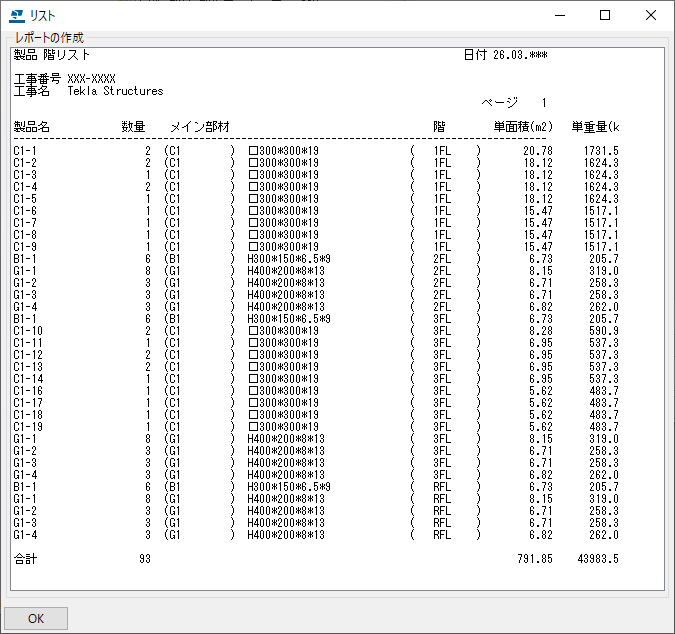Maximize the リスト window
Image resolution: width=675 pixels, height=634 pixels.
pyautogui.click(x=605, y=16)
